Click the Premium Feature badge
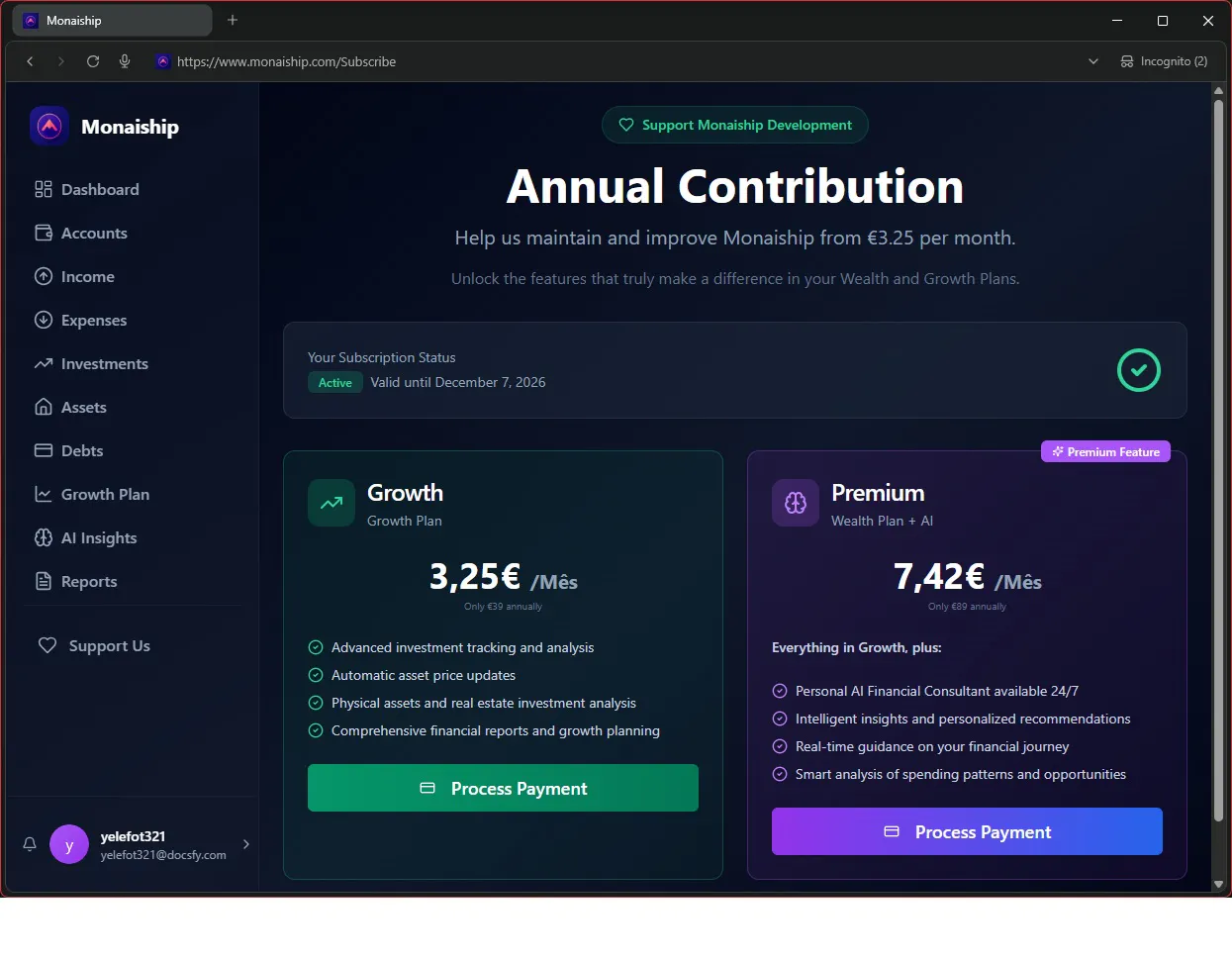 click(1105, 451)
